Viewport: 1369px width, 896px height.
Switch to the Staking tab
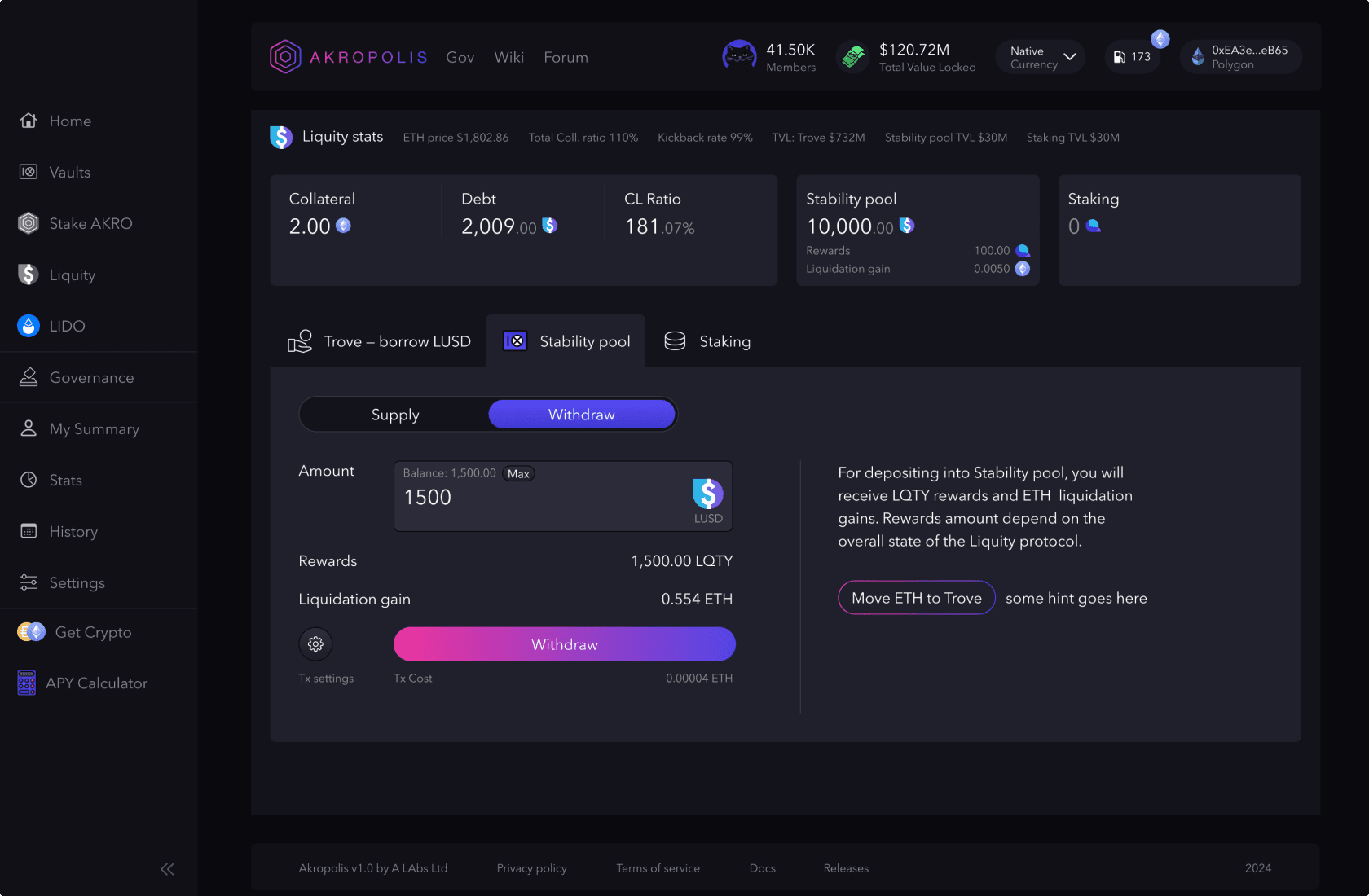point(707,341)
